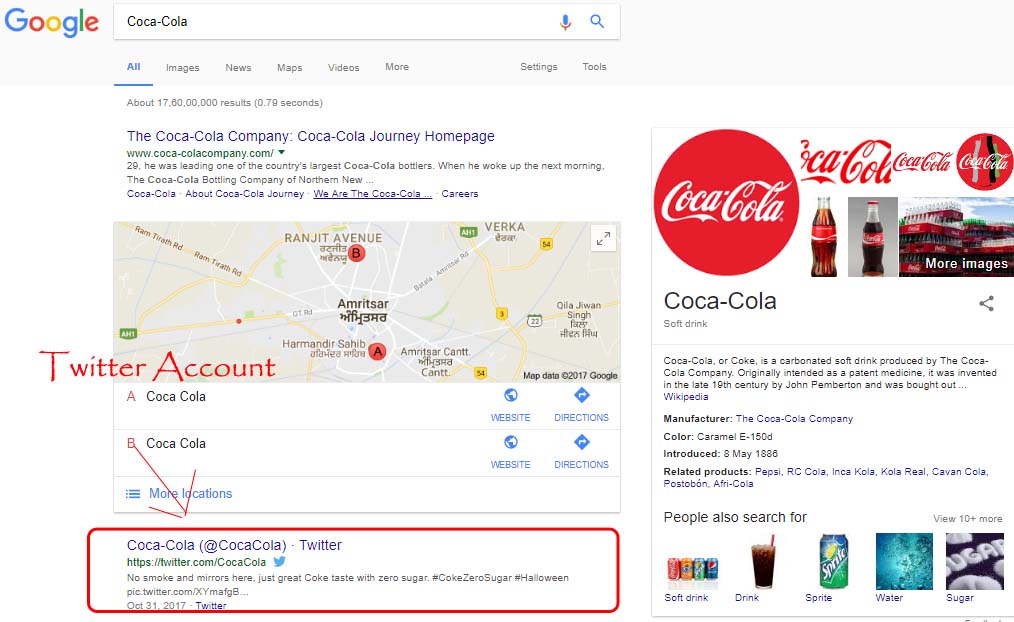This screenshot has width=1014, height=622.
Task: Get directions to location A Coca Cola
Action: click(x=581, y=403)
